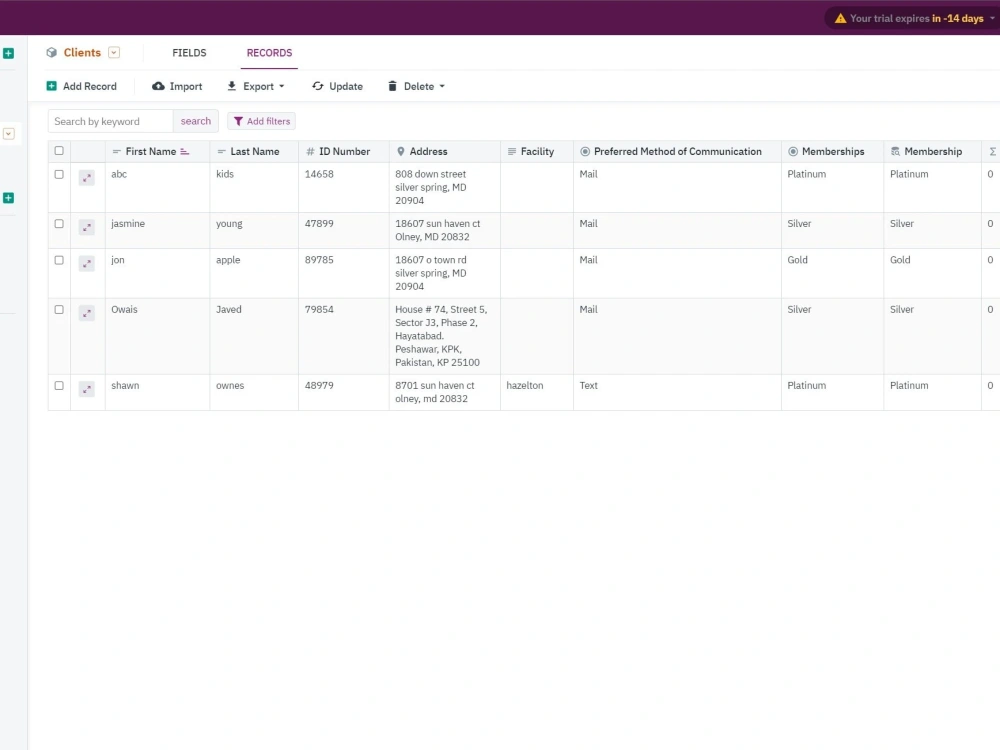
Task: Click the Clients table cube icon
Action: (x=52, y=53)
